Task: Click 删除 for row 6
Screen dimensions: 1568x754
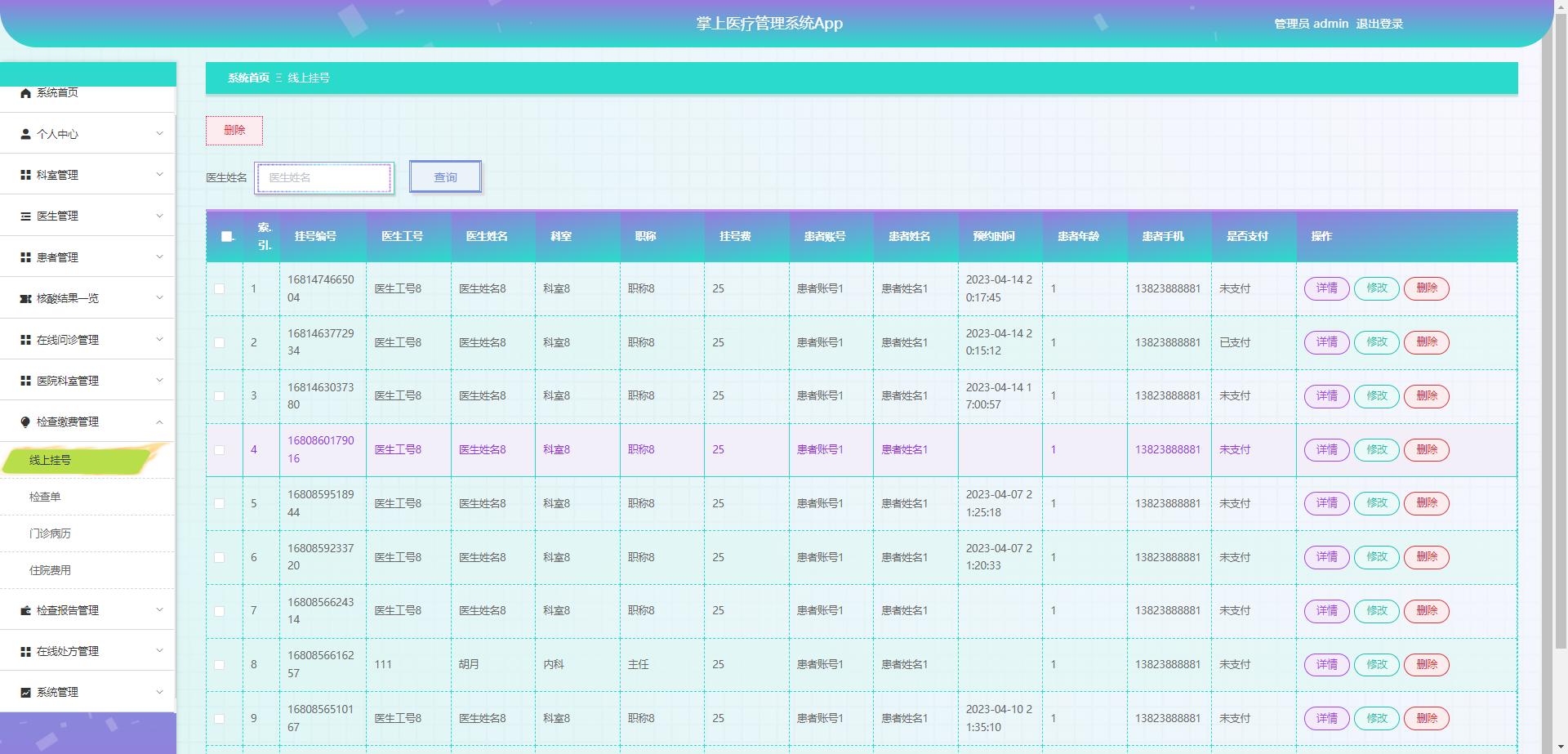Action: [x=1427, y=557]
